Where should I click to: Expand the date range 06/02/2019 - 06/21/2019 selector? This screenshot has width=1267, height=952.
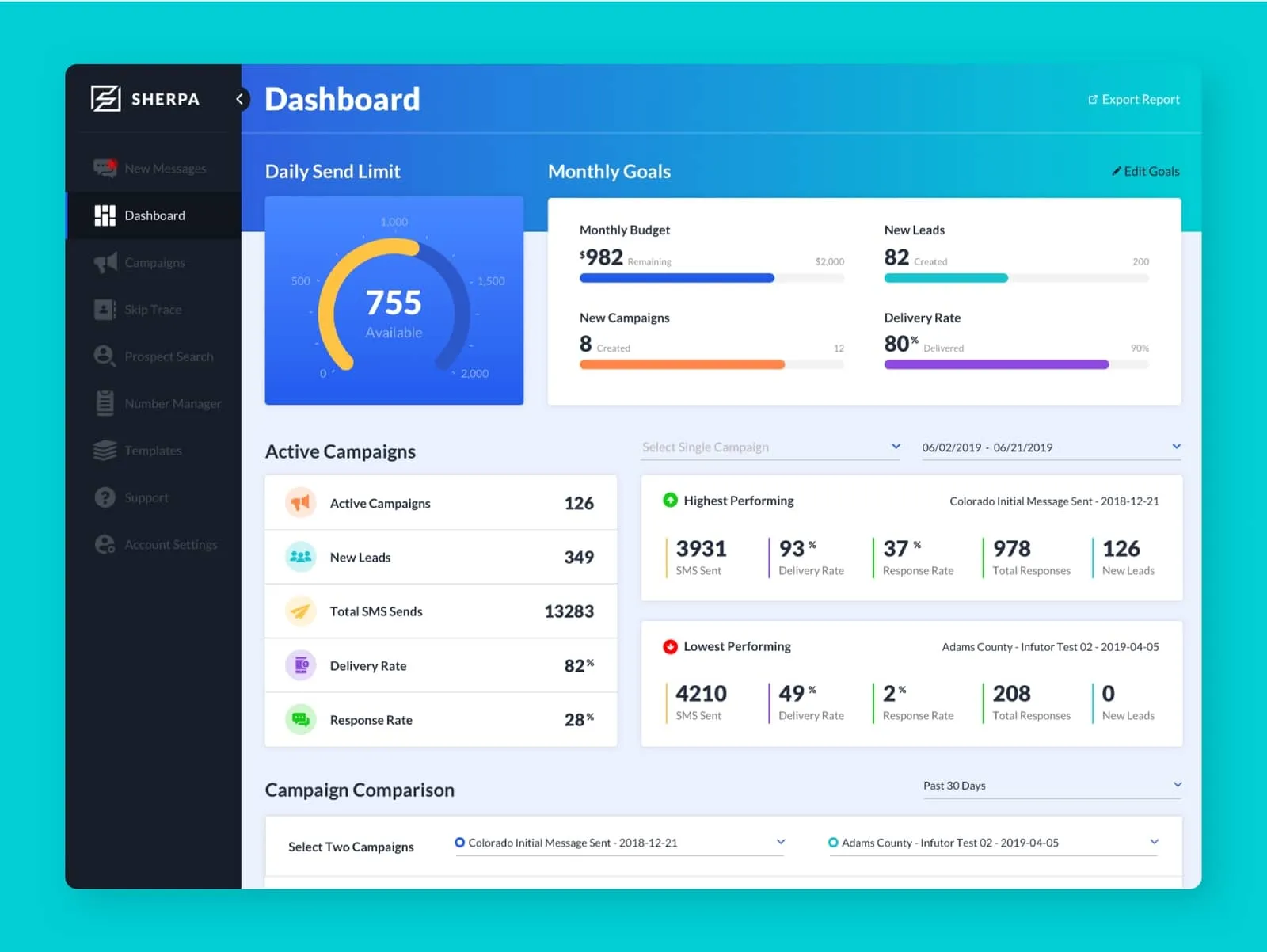[x=1051, y=447]
